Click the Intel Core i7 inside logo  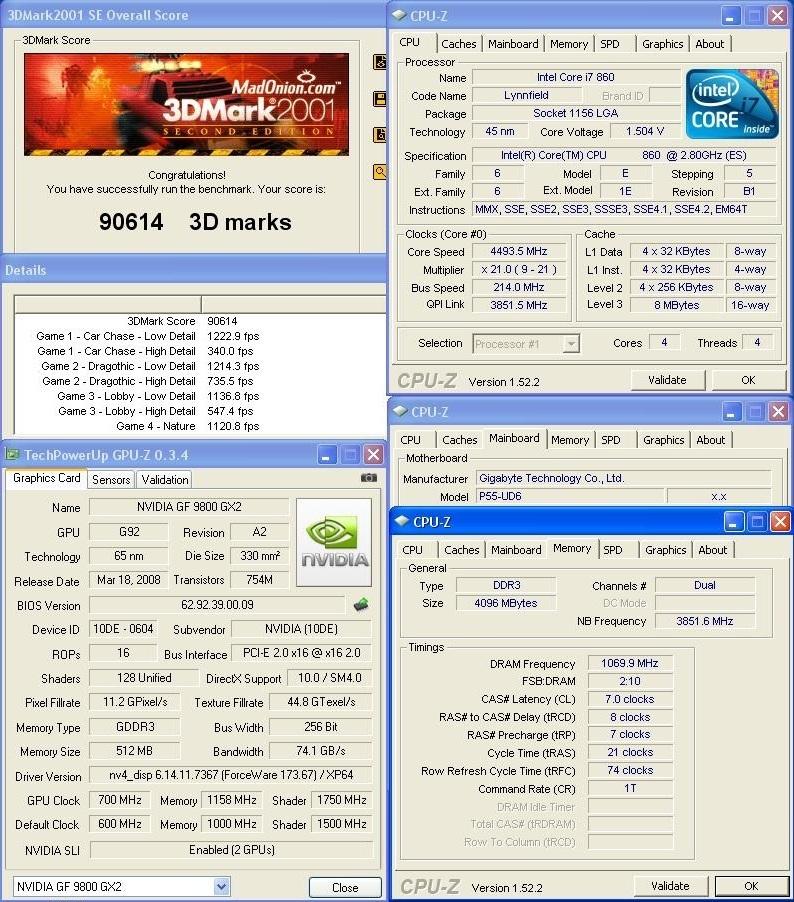click(x=732, y=104)
